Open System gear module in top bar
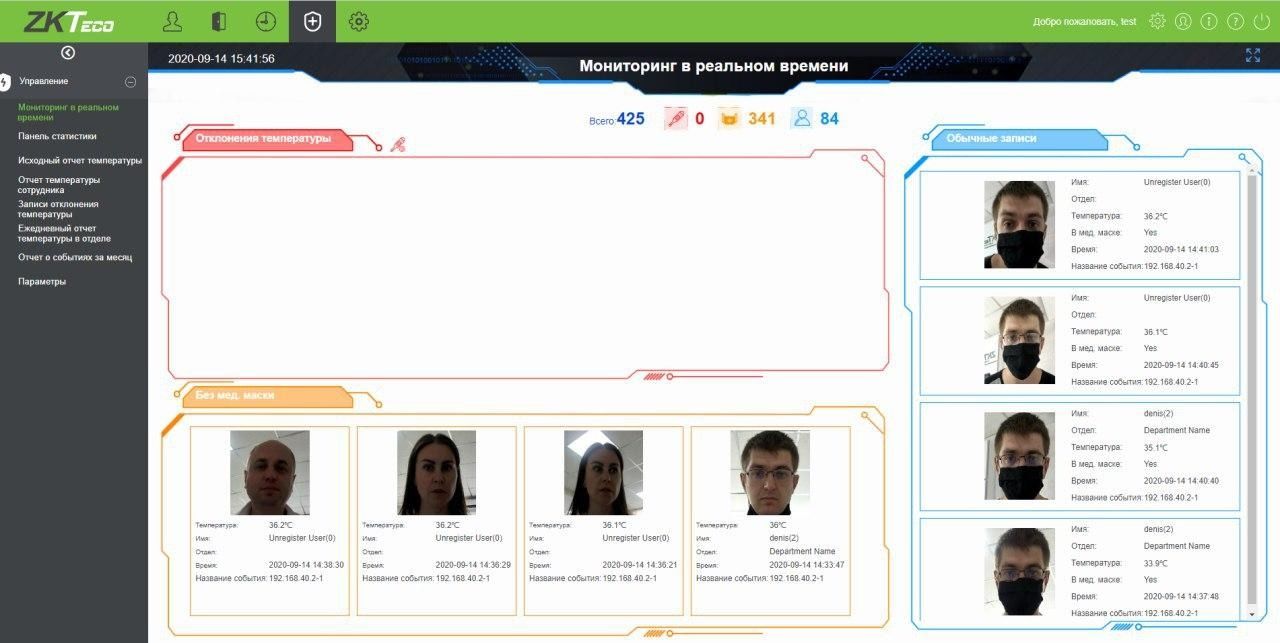Screen dimensions: 1280x643 click(x=359, y=21)
